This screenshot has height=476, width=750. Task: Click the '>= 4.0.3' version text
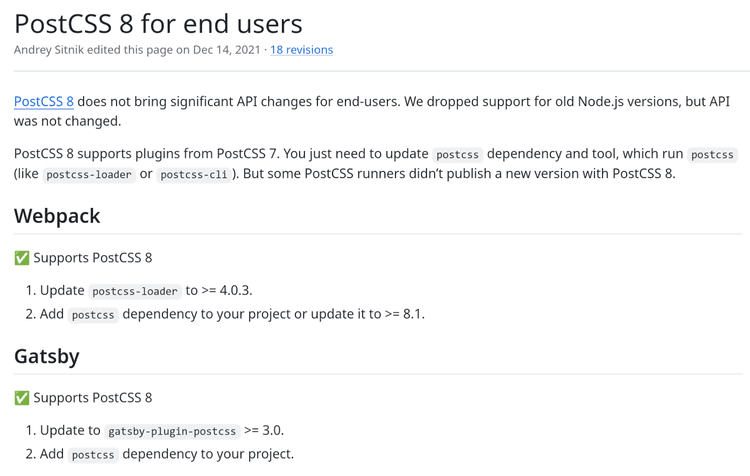[227, 291]
